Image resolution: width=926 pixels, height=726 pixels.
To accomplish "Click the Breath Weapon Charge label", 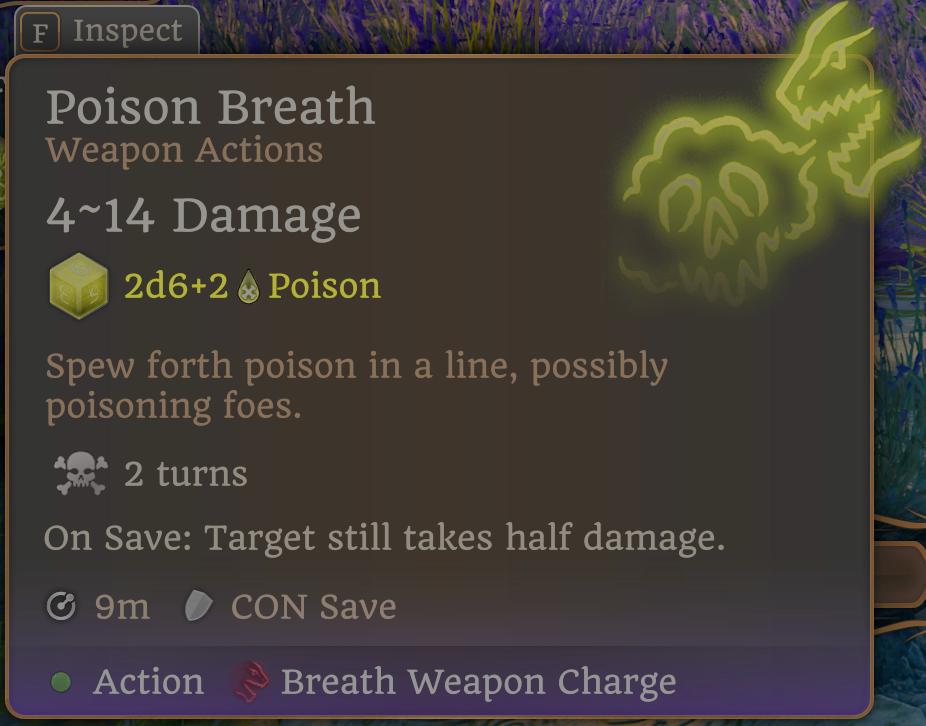I will [x=478, y=682].
